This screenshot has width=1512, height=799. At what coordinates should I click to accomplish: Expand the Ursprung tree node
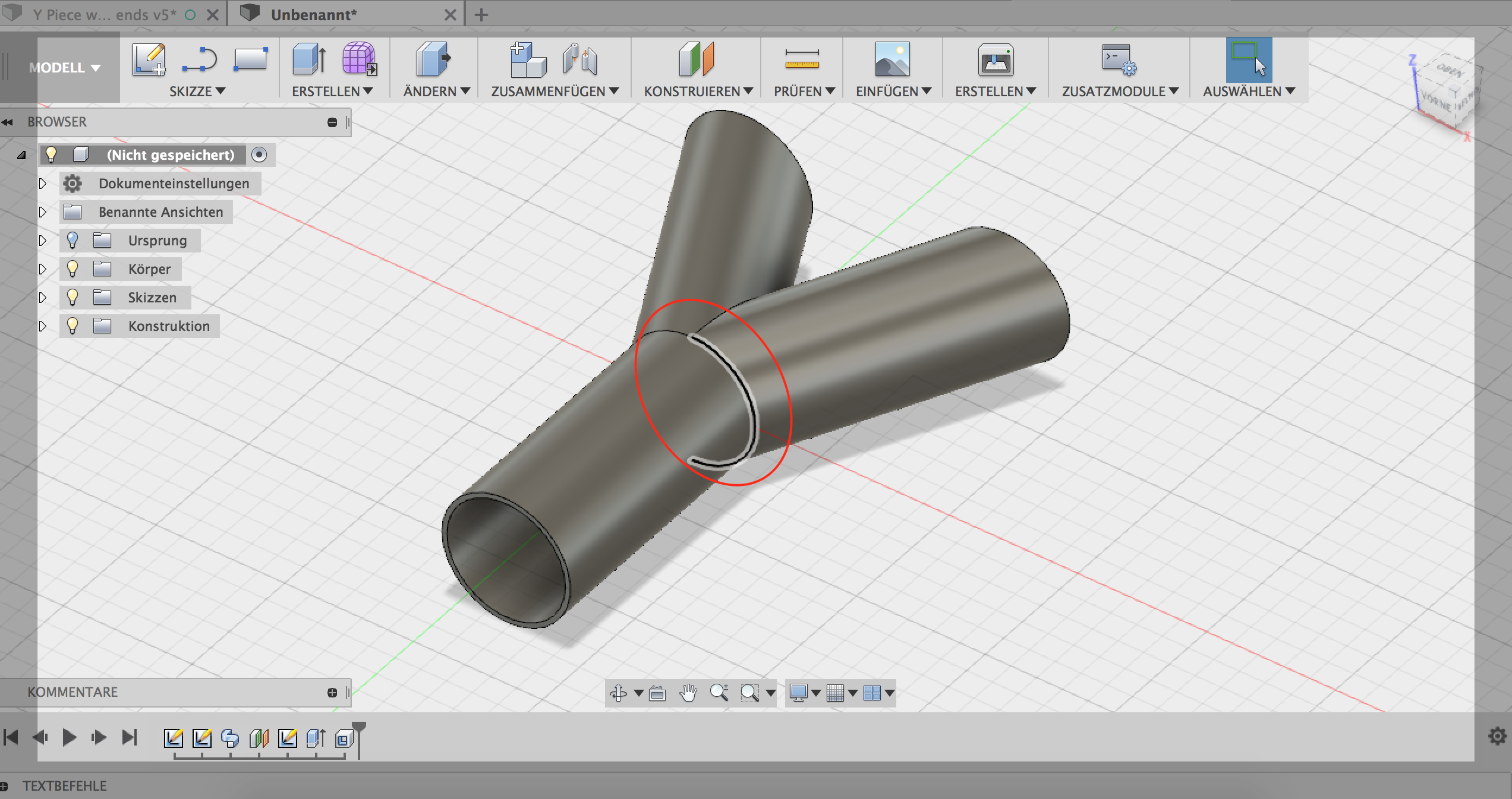43,240
